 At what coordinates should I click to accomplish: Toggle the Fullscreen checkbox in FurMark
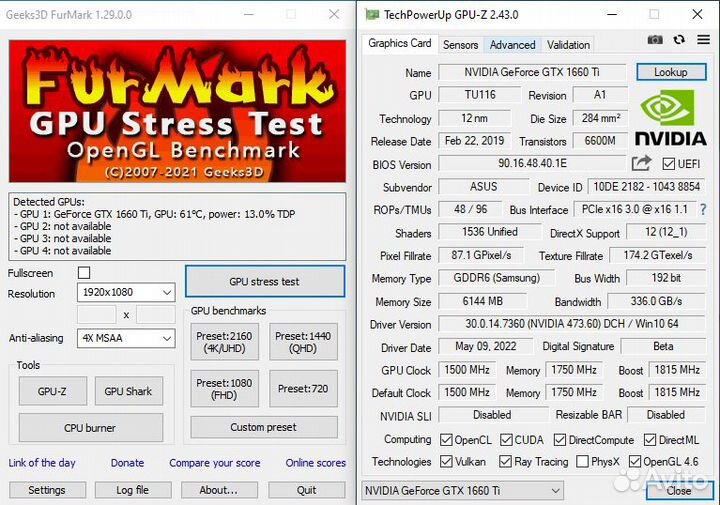tap(84, 273)
